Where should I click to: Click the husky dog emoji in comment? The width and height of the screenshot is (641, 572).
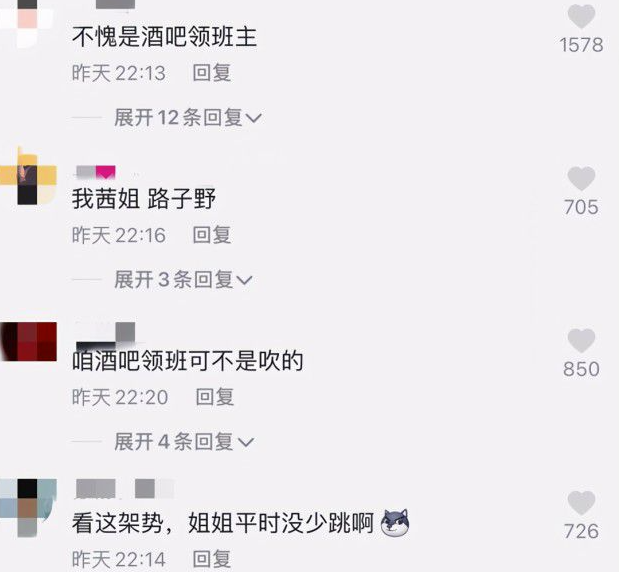click(395, 523)
